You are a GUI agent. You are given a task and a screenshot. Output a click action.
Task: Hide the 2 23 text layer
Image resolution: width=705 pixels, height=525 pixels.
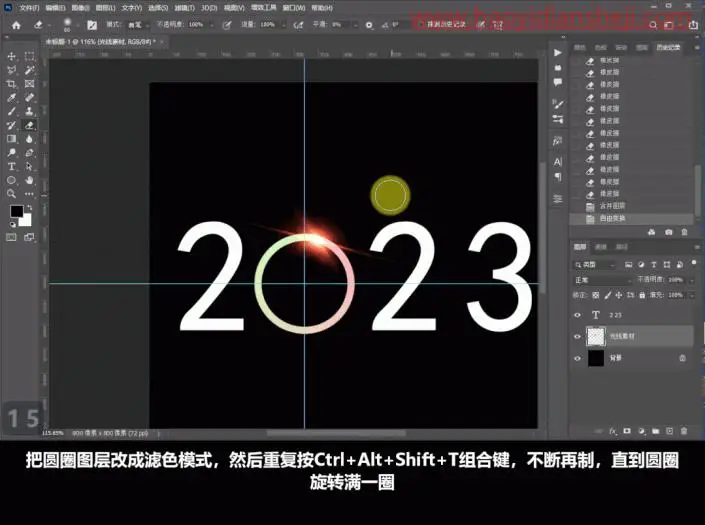tap(578, 315)
